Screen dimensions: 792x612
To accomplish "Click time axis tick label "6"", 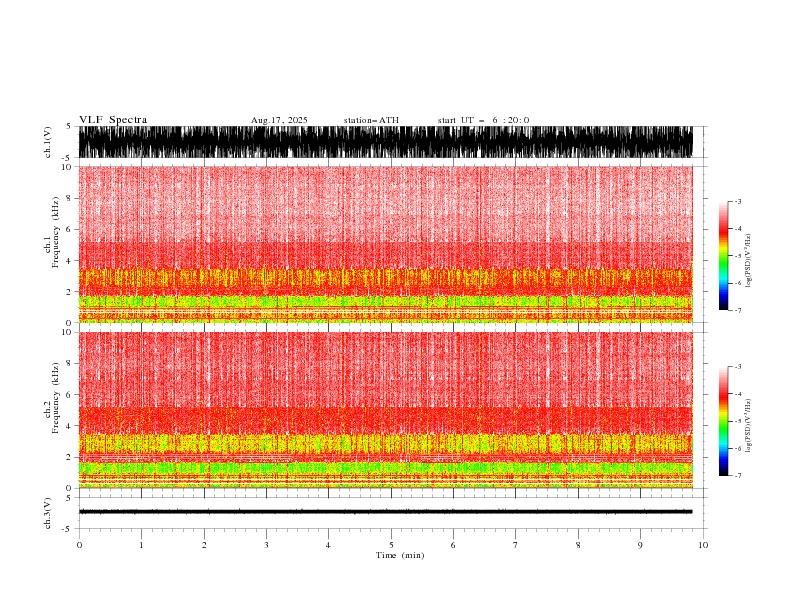I will pyautogui.click(x=453, y=545).
